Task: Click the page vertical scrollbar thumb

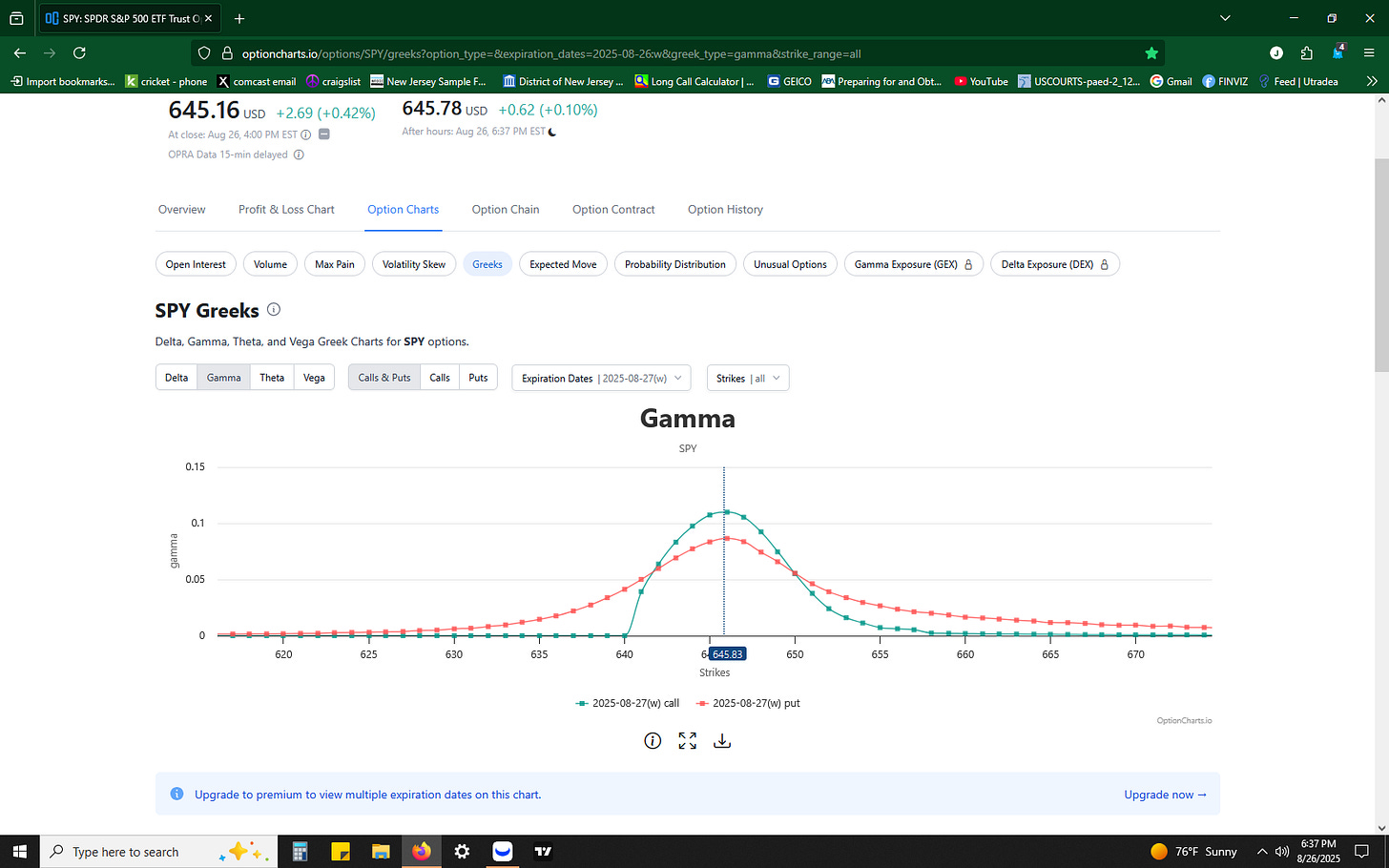Action: click(1381, 265)
